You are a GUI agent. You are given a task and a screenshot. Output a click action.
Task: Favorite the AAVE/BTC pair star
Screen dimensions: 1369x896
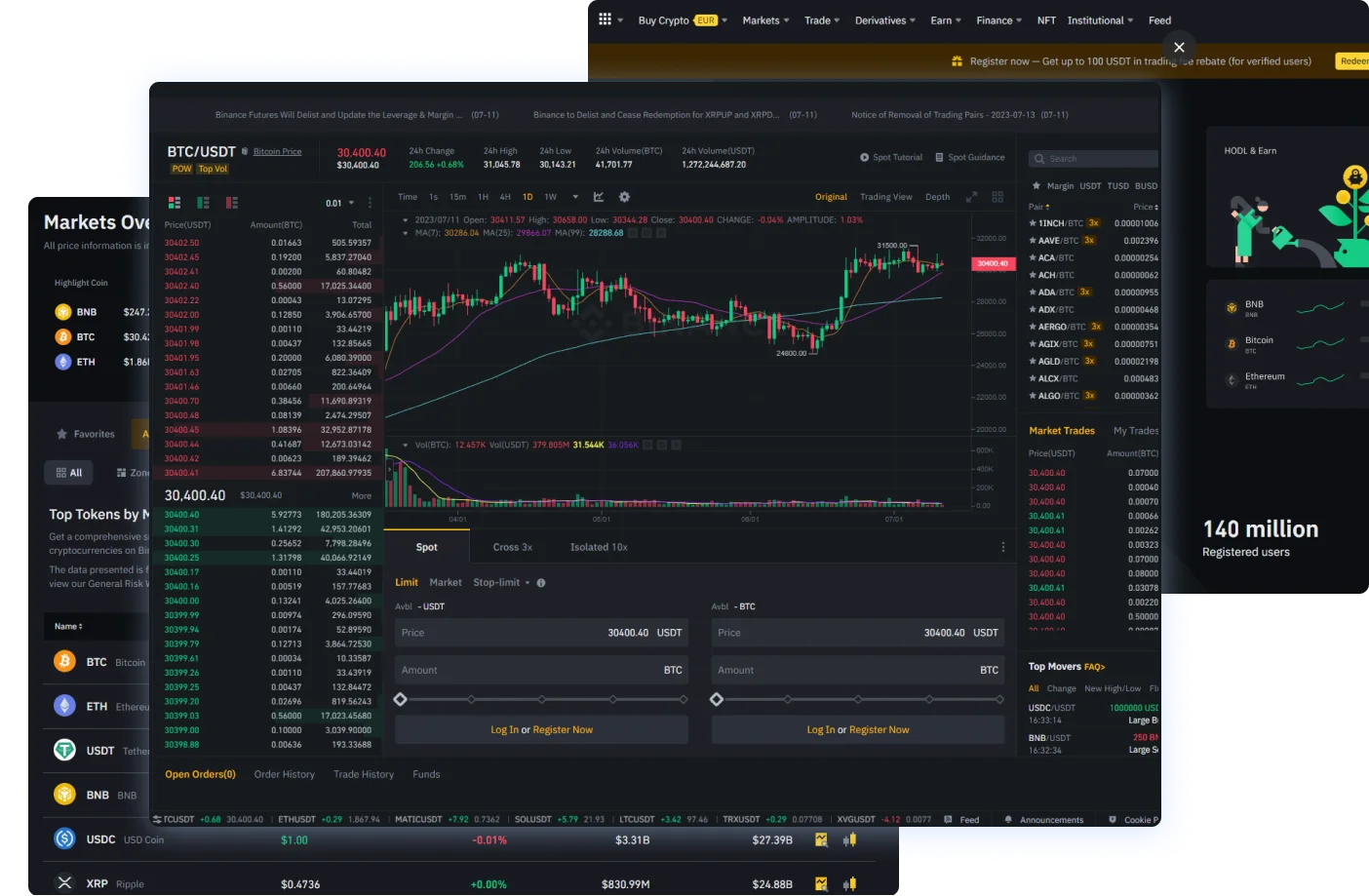click(1033, 241)
